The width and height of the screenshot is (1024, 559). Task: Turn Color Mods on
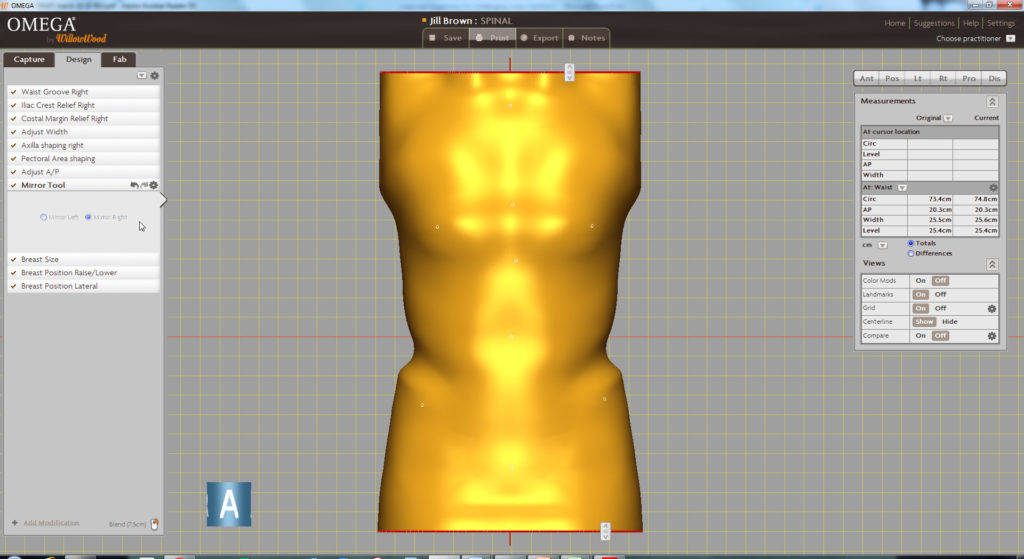tap(920, 281)
